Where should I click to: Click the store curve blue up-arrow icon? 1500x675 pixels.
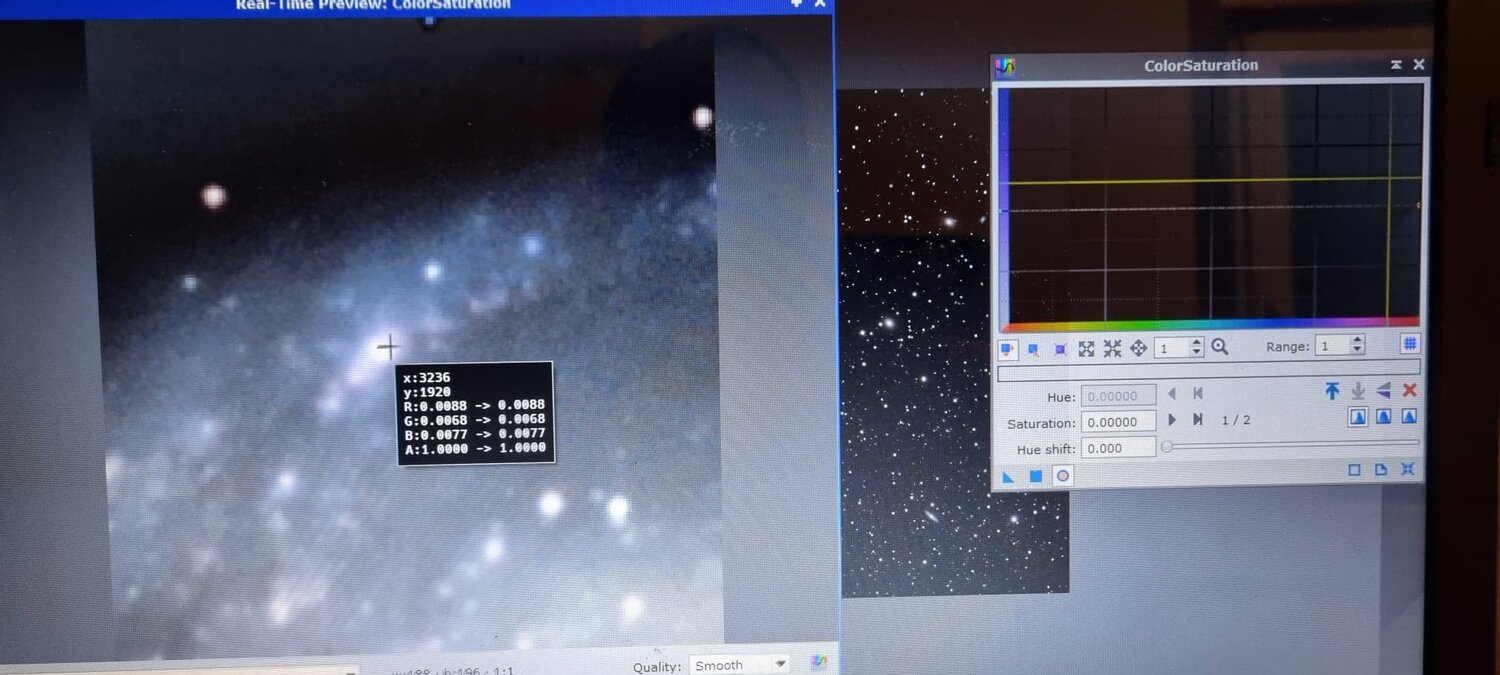pyautogui.click(x=1332, y=391)
